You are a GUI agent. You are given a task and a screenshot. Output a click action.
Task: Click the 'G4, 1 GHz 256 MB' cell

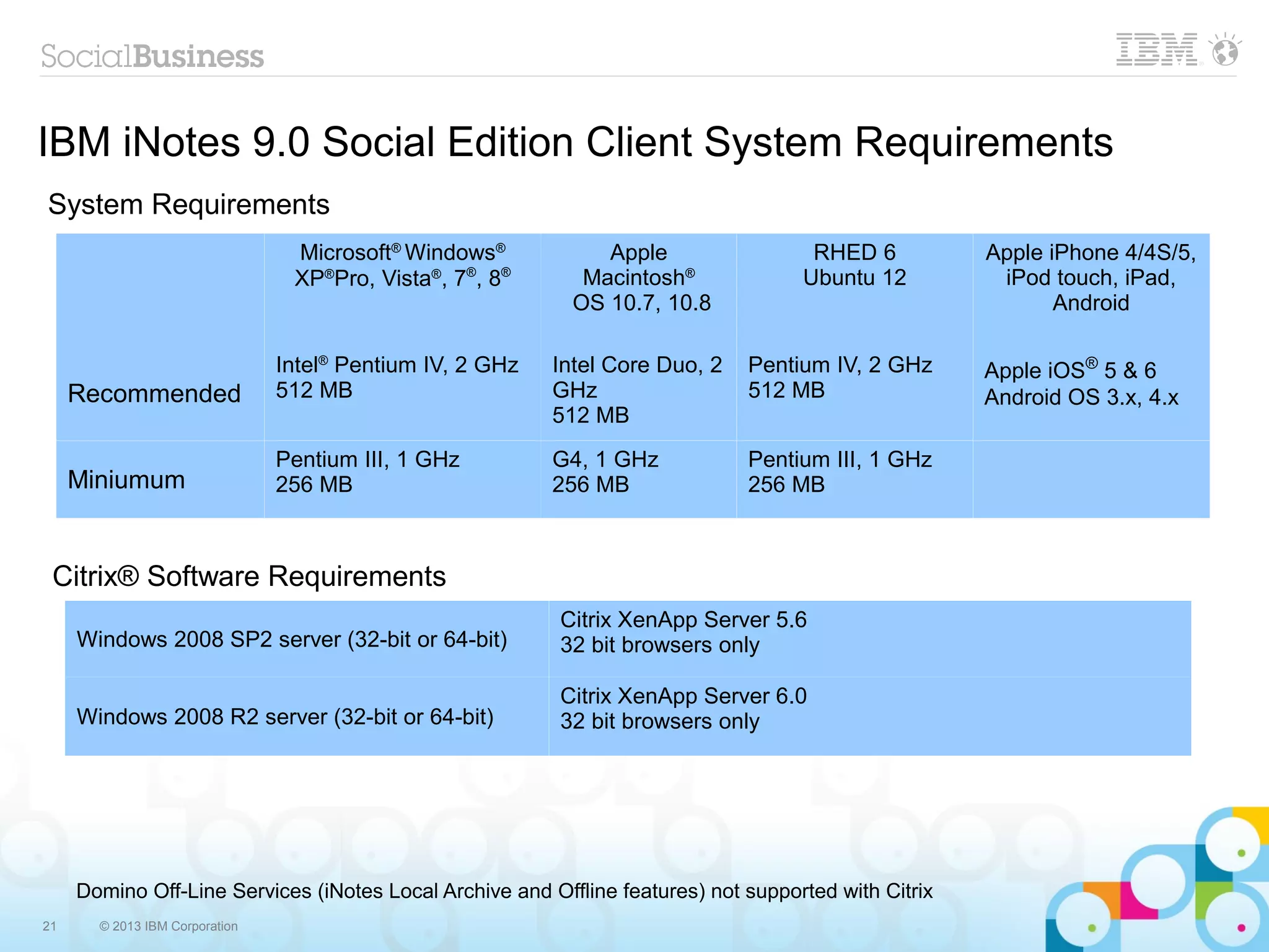[x=639, y=479]
